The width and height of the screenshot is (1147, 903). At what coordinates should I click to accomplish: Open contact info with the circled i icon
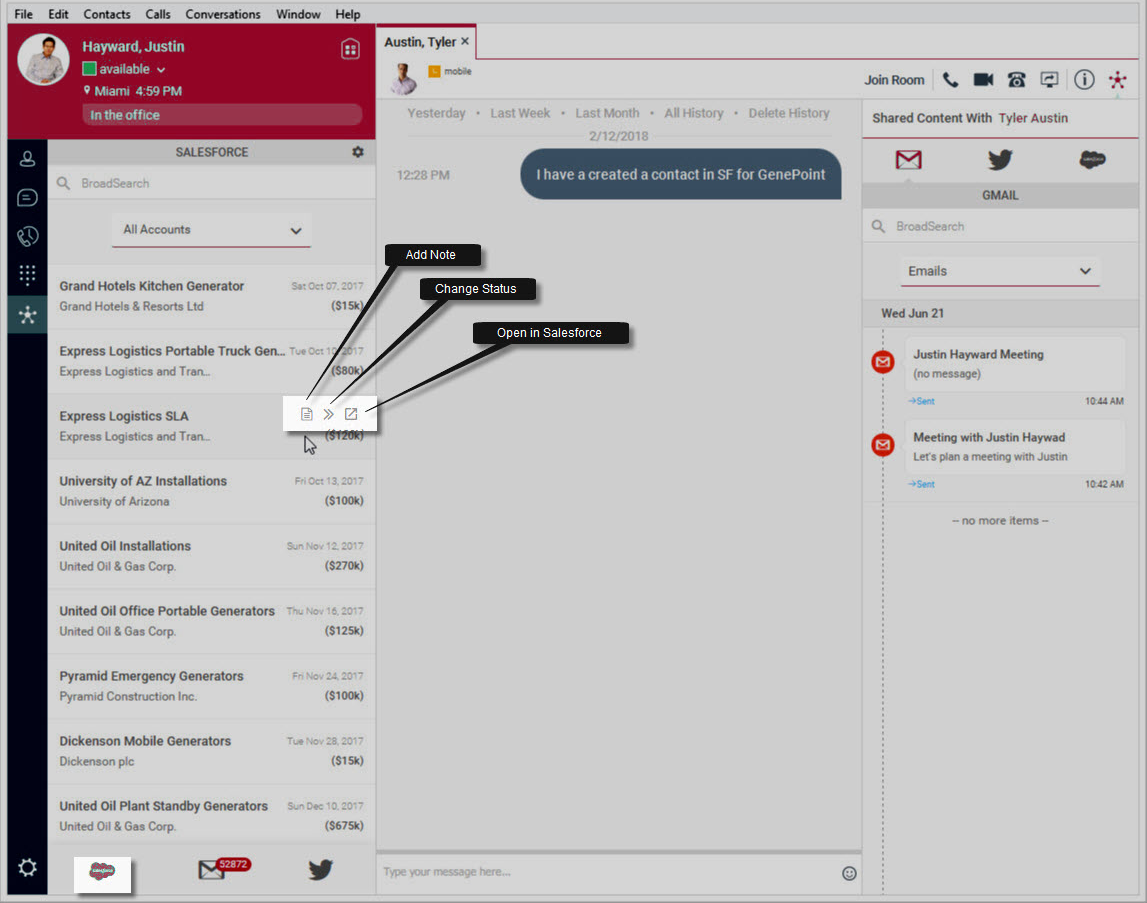[x=1084, y=80]
